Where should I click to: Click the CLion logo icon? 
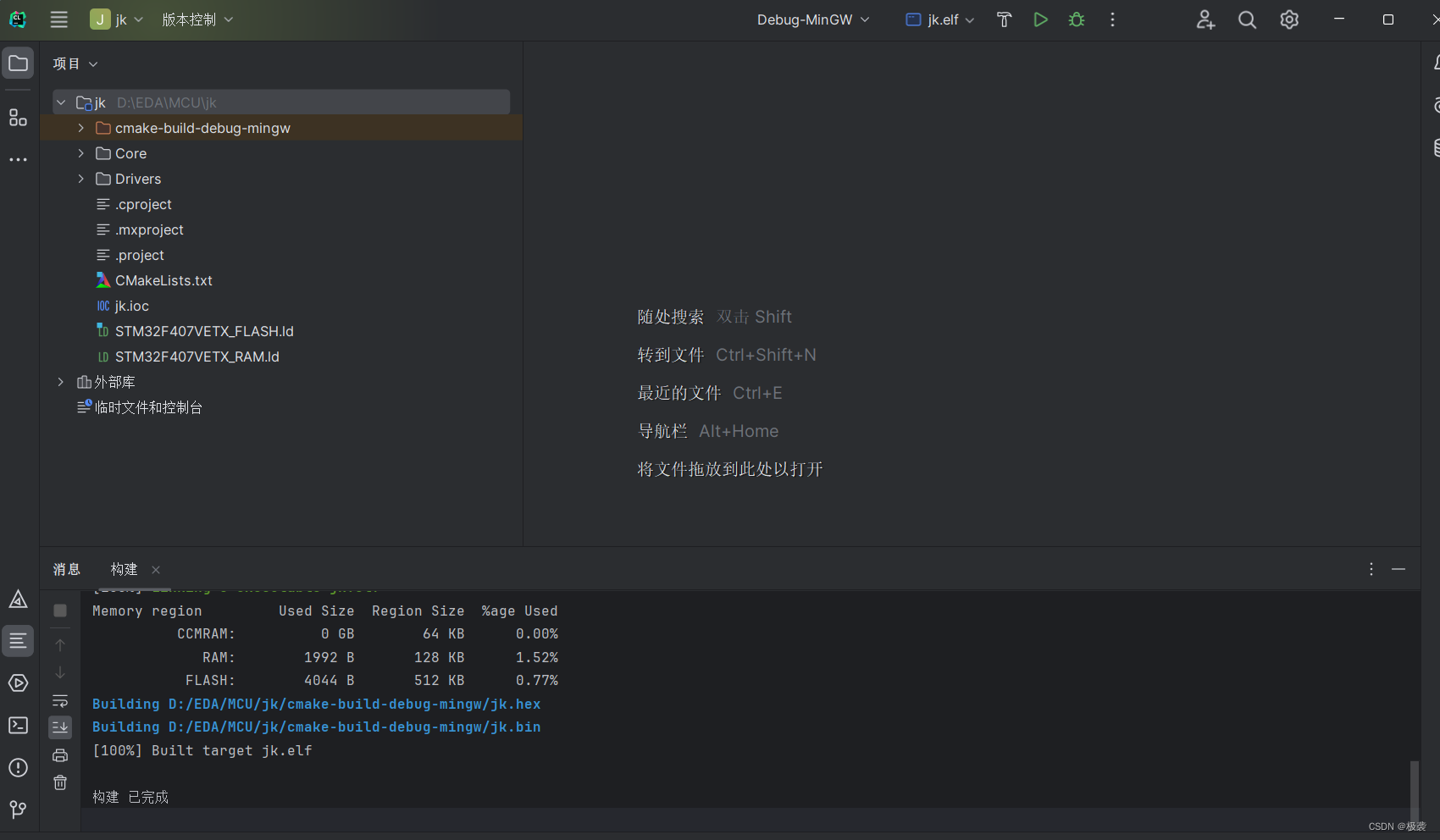18,19
